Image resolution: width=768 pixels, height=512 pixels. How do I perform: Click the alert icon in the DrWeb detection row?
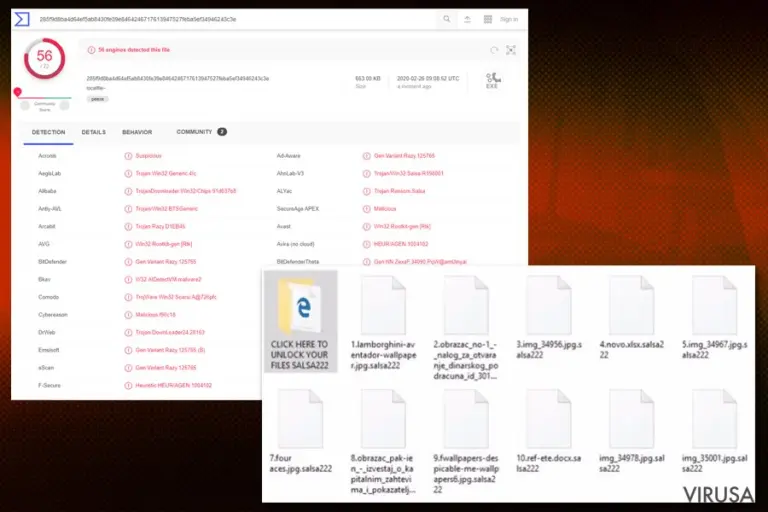click(x=128, y=332)
